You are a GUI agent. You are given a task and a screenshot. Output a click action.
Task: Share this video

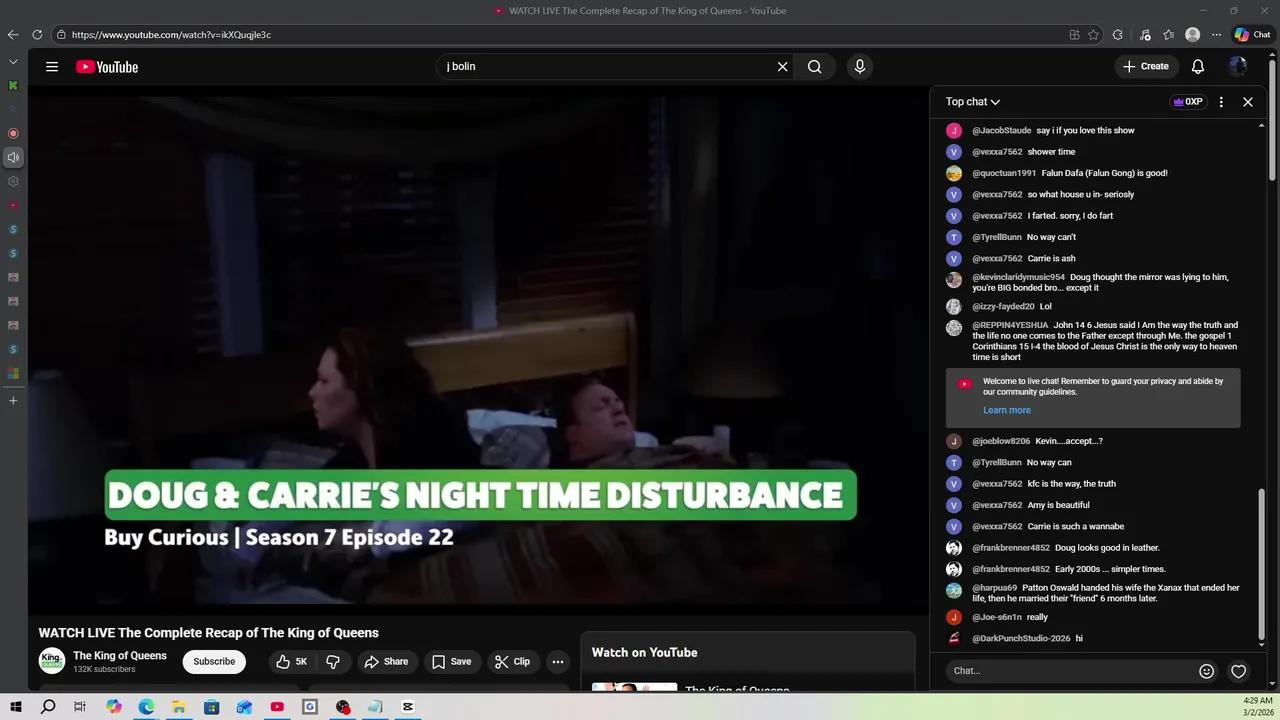pos(386,661)
